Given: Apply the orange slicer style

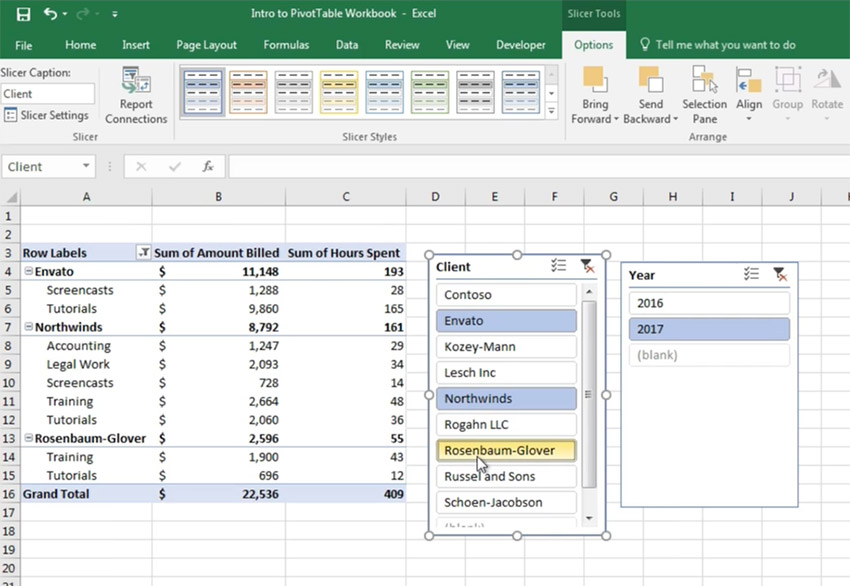Looking at the screenshot, I should pos(248,92).
